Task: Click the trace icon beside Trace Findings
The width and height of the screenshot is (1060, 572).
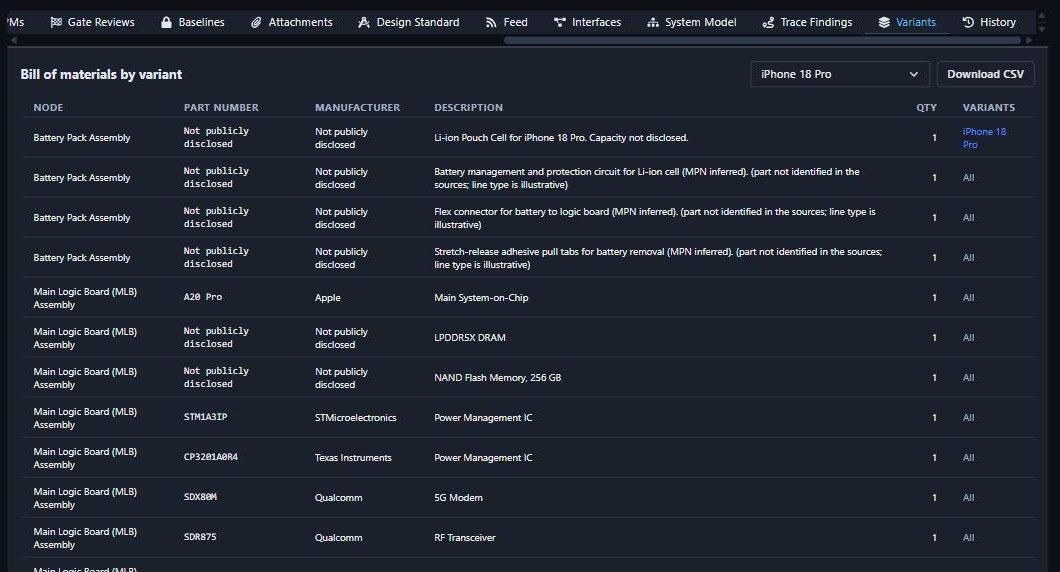Action: click(768, 22)
